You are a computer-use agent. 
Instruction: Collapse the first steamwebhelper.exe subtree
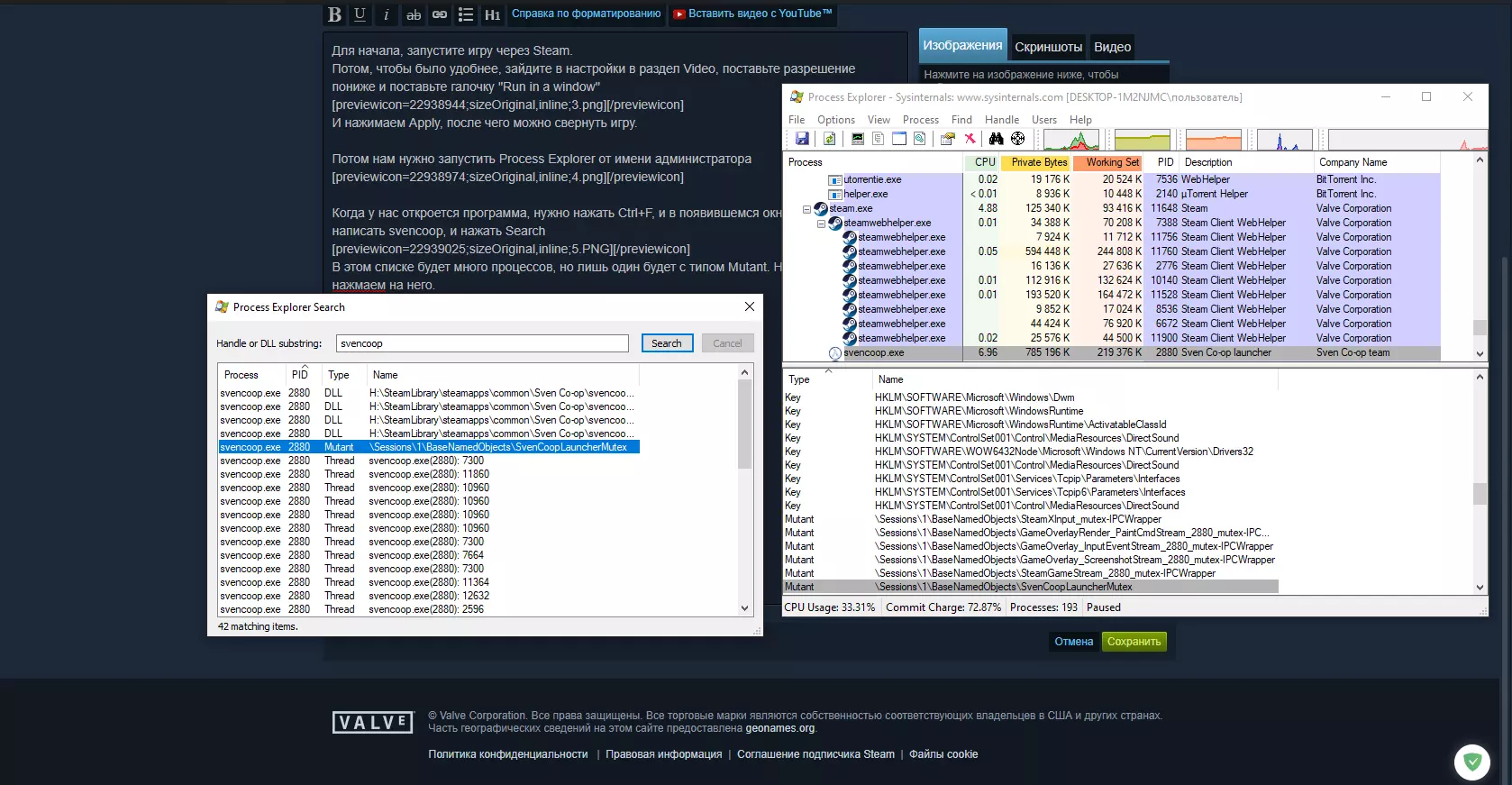coord(821,224)
